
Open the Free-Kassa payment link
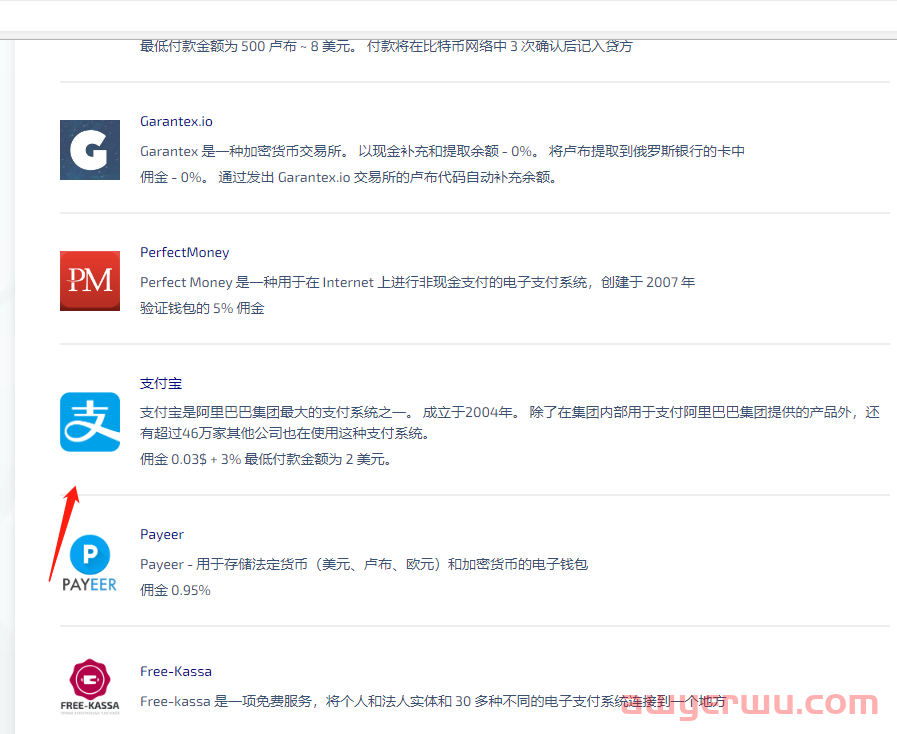pos(176,671)
